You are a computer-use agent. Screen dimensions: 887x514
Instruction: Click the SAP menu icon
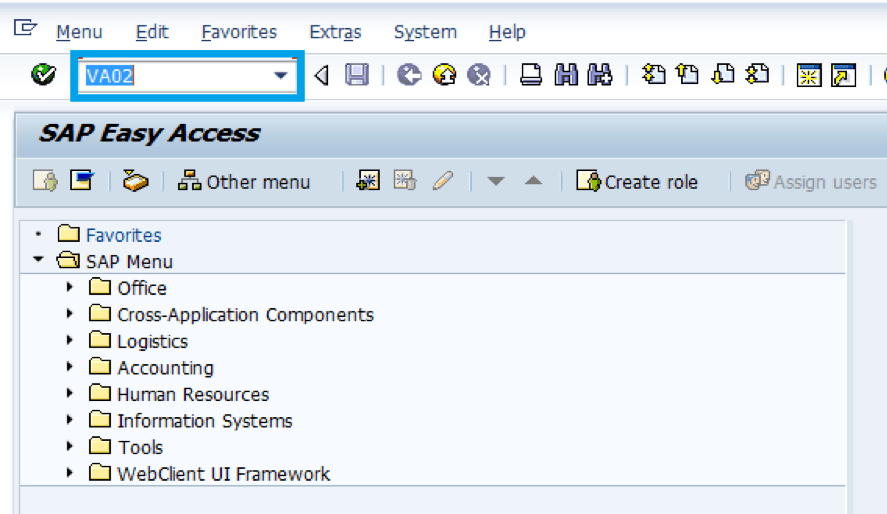pyautogui.click(x=82, y=181)
